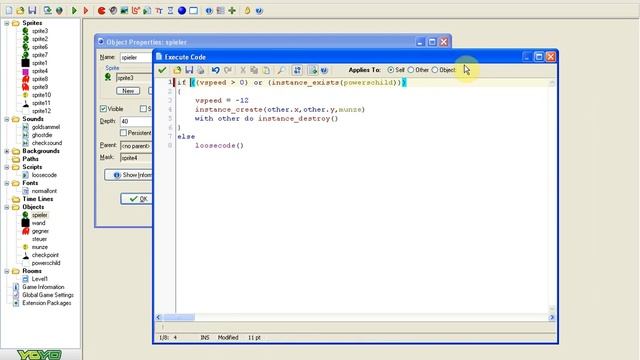Click OK in Object Properties window
Screen dimensions: 640x360
137,199
